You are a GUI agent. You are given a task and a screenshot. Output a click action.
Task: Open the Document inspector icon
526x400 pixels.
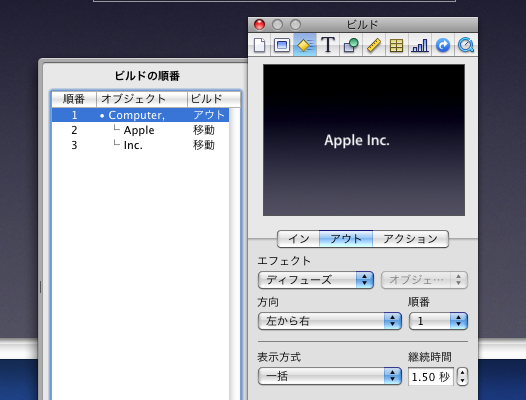pos(259,45)
